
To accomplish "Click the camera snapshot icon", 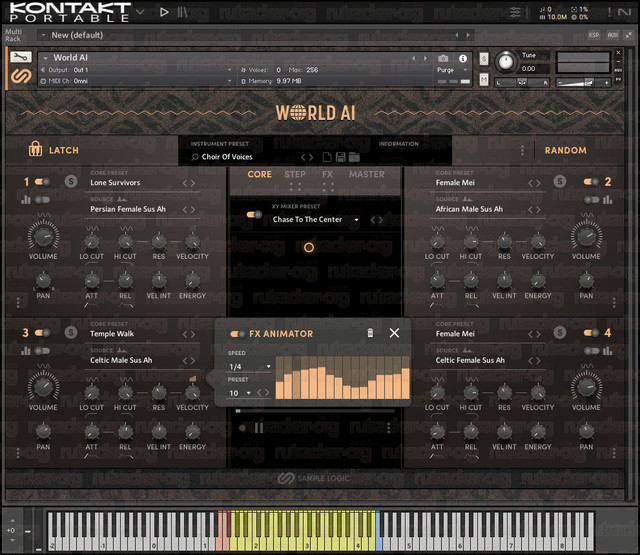I will [x=443, y=59].
